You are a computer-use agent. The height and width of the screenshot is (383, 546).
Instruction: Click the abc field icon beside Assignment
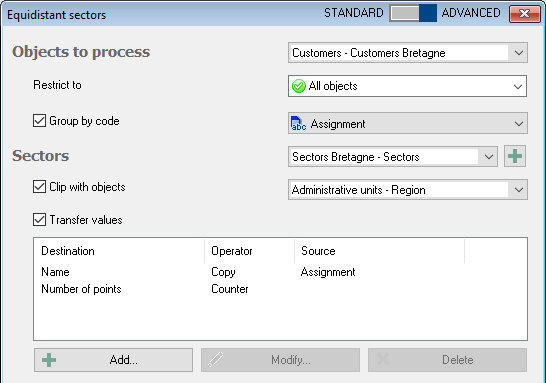coord(298,124)
